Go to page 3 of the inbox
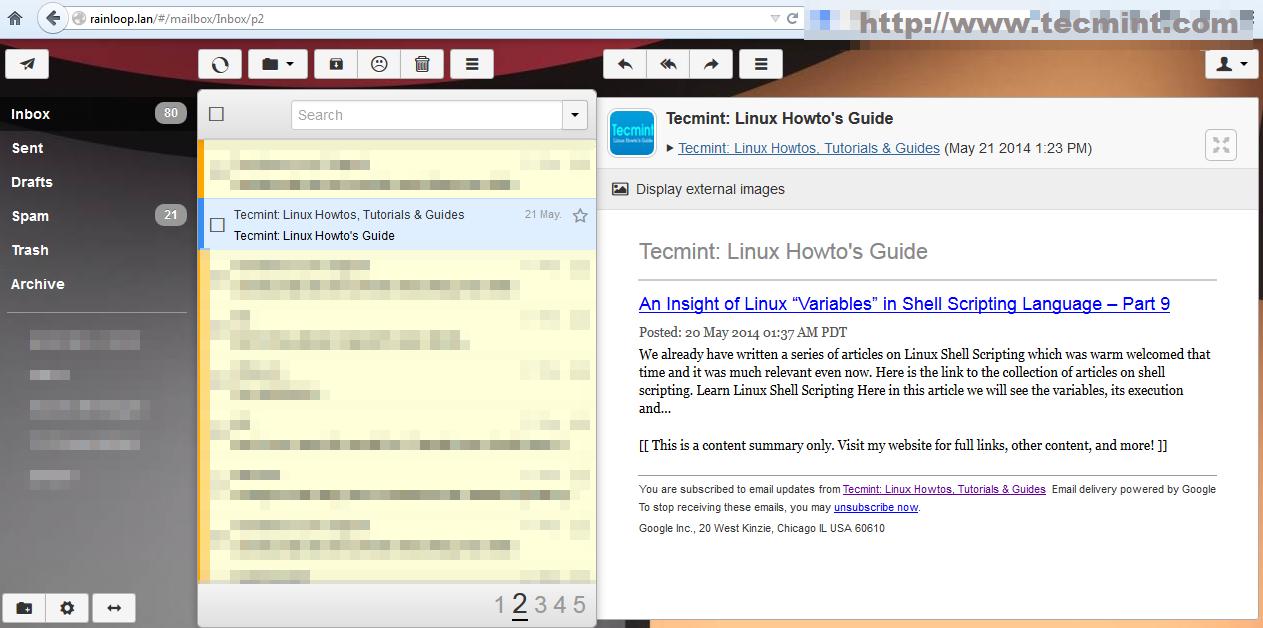The width and height of the screenshot is (1263, 628). click(539, 604)
